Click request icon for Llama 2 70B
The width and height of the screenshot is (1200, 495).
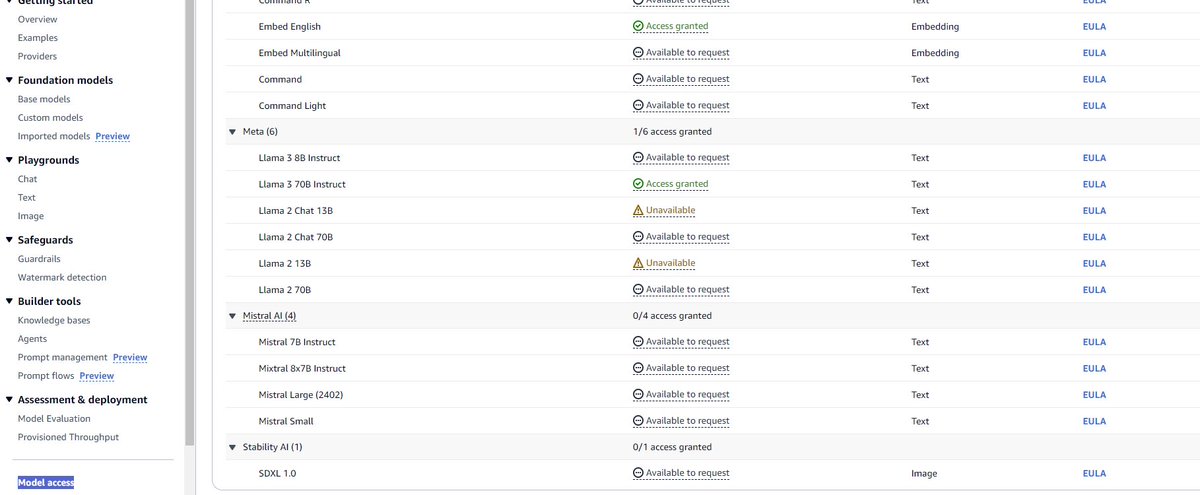pos(638,290)
